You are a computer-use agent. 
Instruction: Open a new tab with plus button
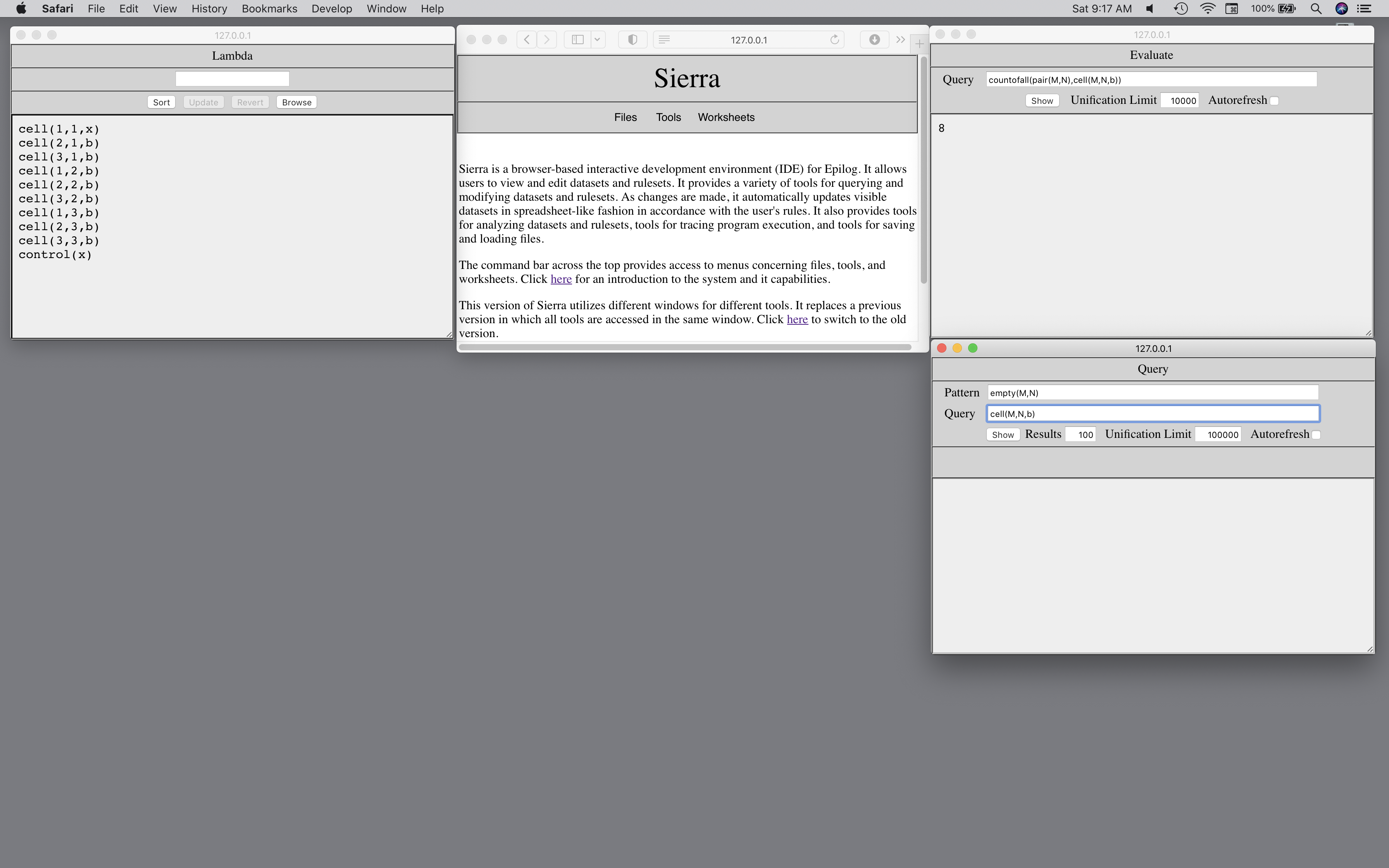[920, 44]
